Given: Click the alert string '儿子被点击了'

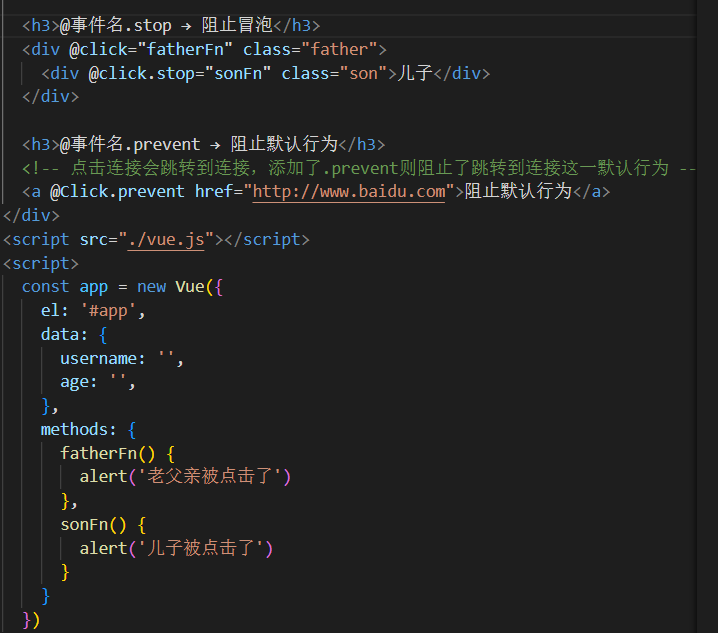Looking at the screenshot, I should coord(201,548).
